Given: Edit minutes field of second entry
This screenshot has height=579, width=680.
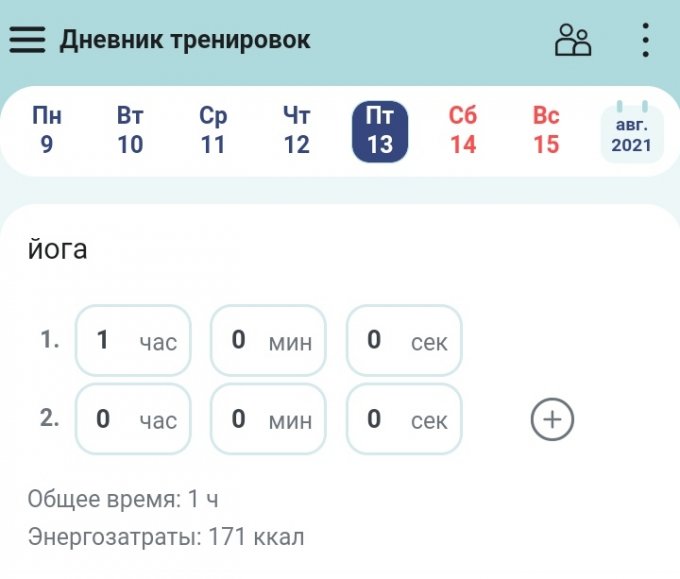Looking at the screenshot, I should pos(268,419).
